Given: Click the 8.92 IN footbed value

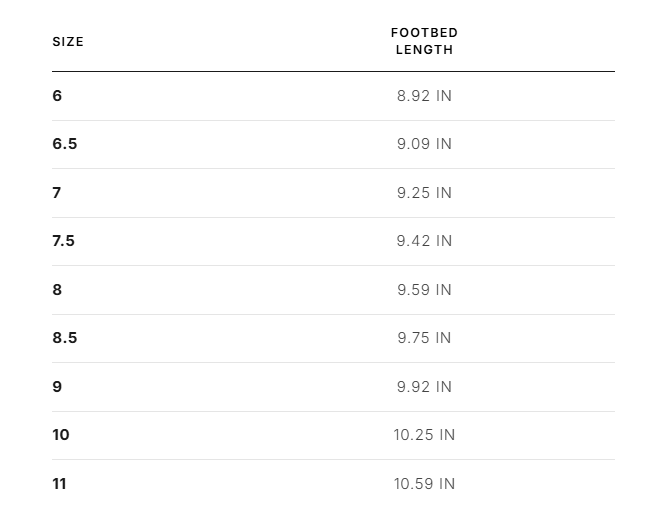Looking at the screenshot, I should point(424,96).
